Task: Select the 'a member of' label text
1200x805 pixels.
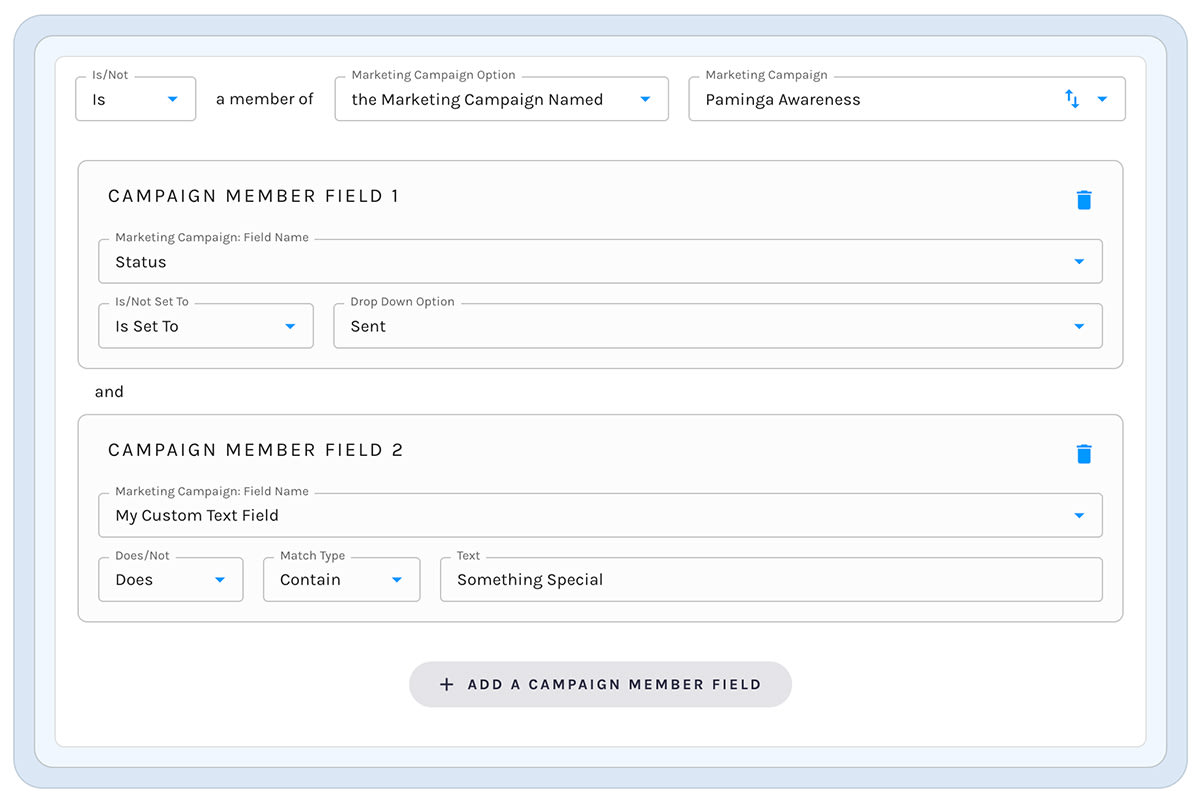Action: coord(263,99)
